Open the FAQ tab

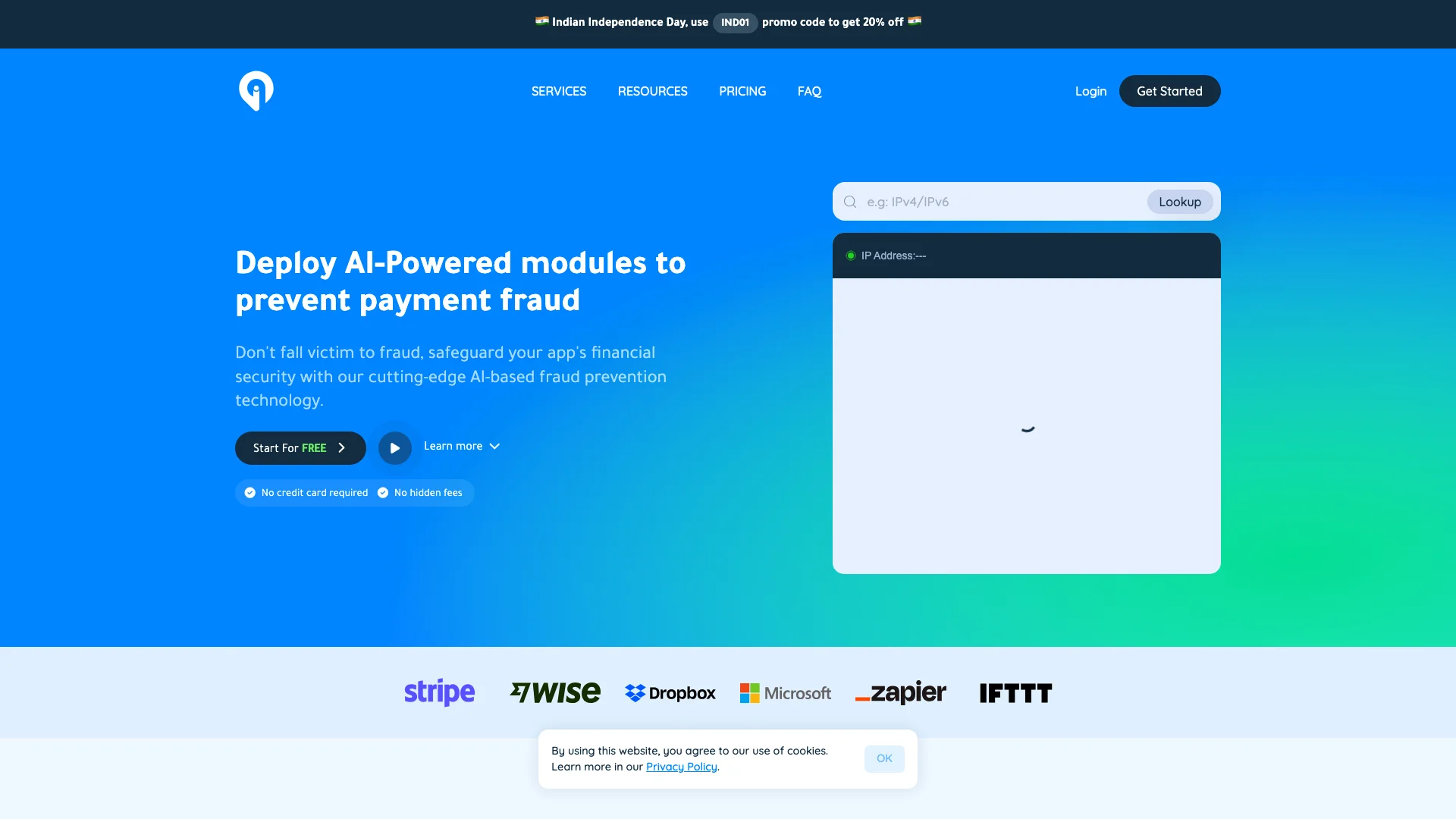[809, 91]
